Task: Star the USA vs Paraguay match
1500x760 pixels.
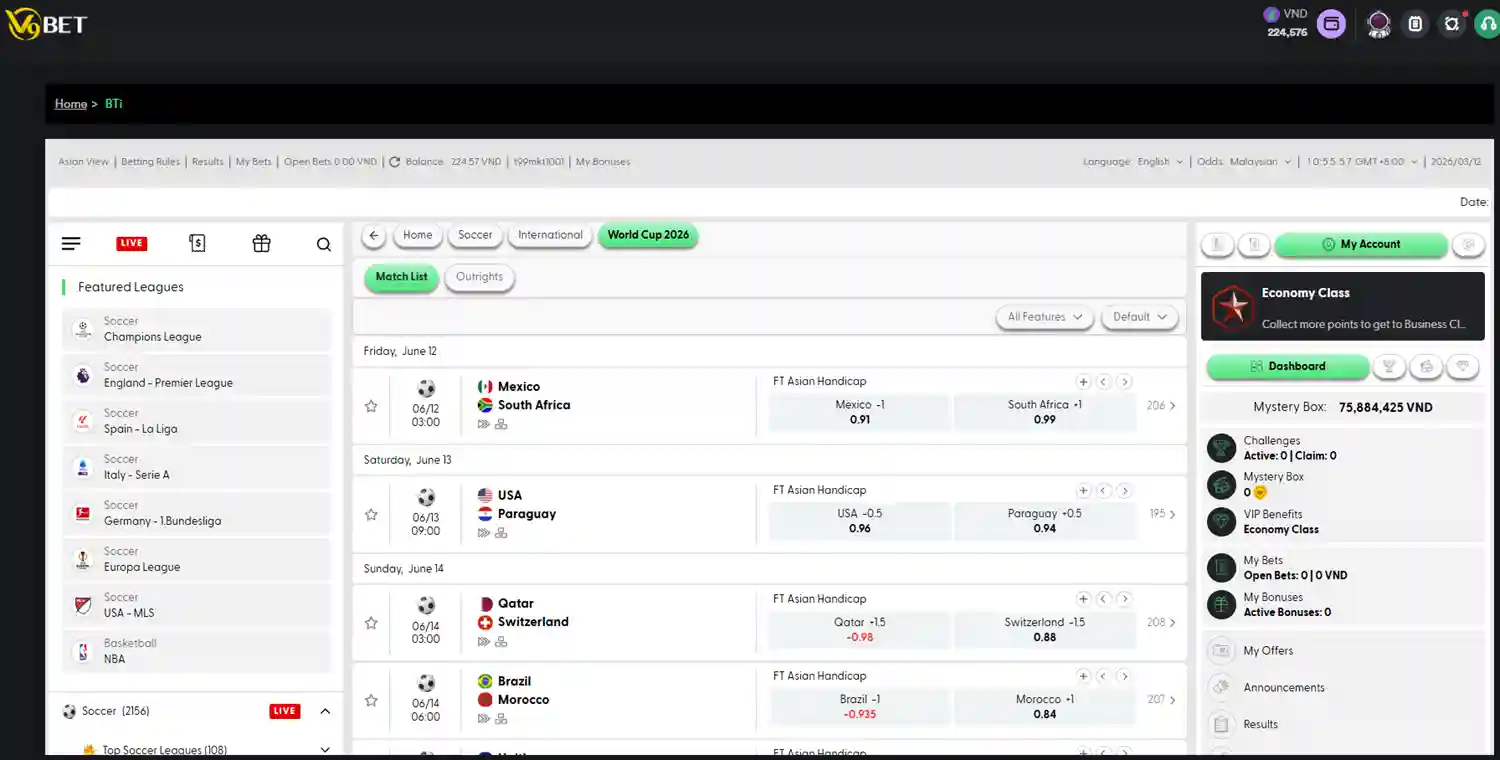Action: (x=371, y=513)
